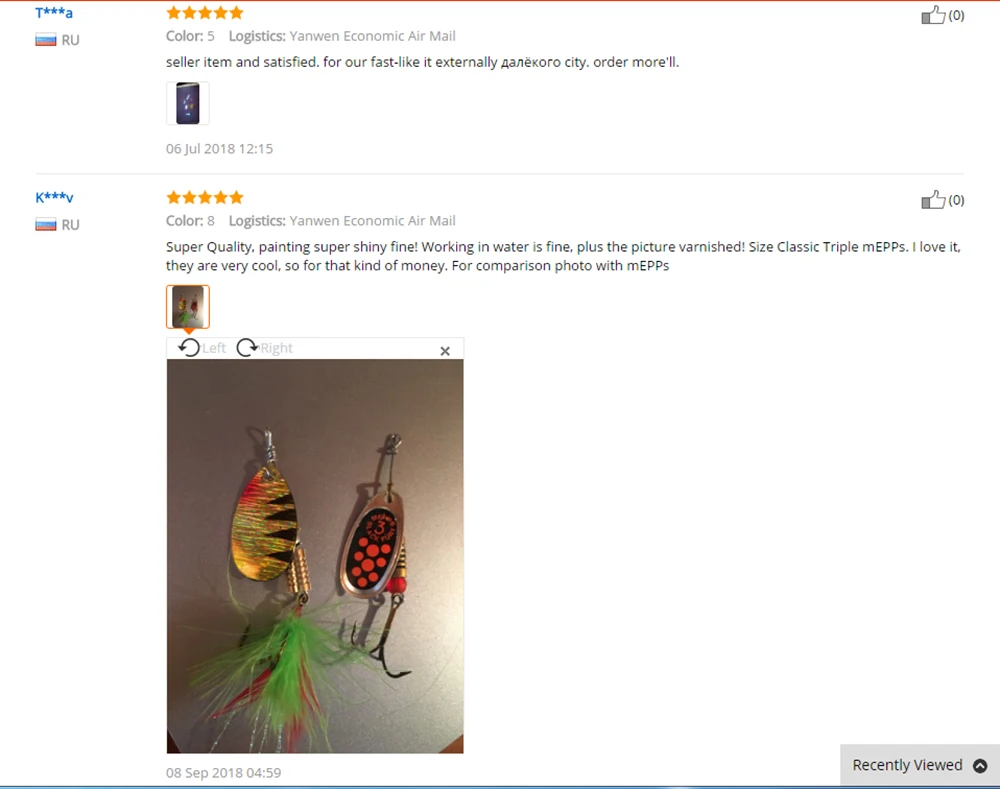Open the phone photo thumbnail in T***a's review
The width and height of the screenshot is (1000, 789).
click(x=188, y=103)
